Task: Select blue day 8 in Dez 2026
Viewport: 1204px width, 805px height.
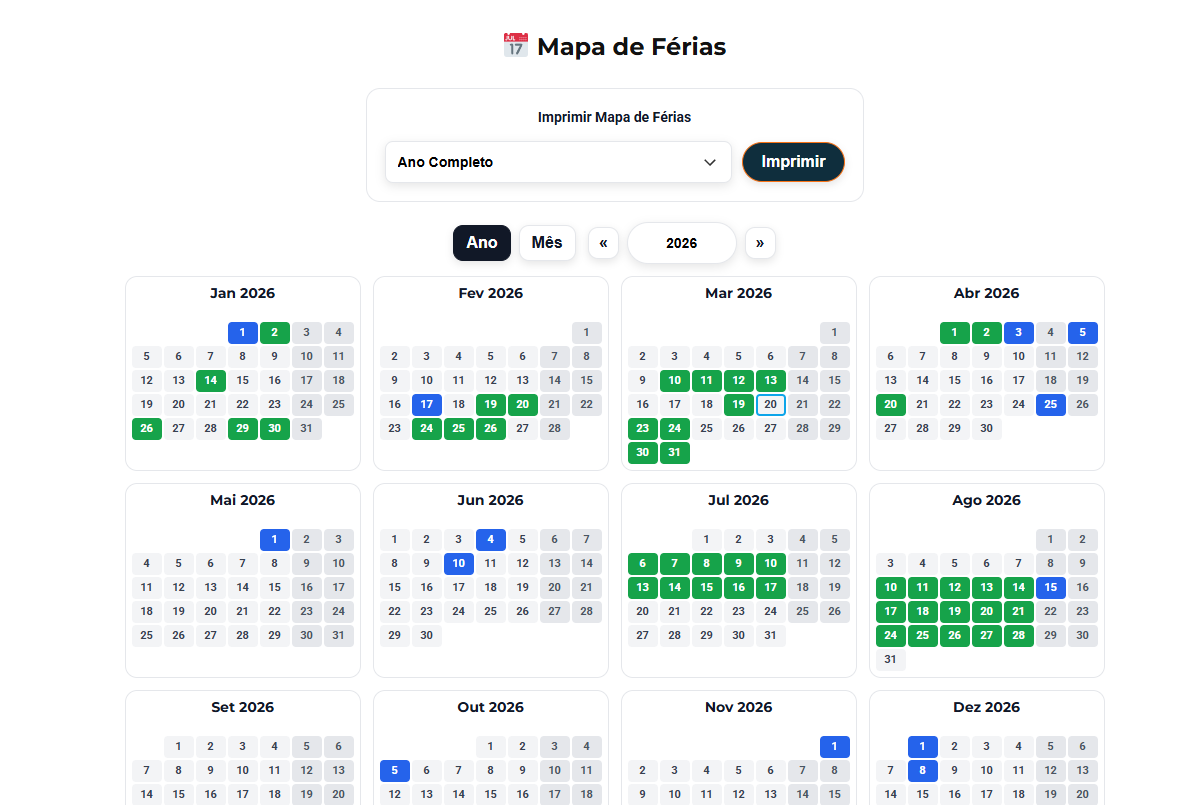Action: tap(923, 771)
